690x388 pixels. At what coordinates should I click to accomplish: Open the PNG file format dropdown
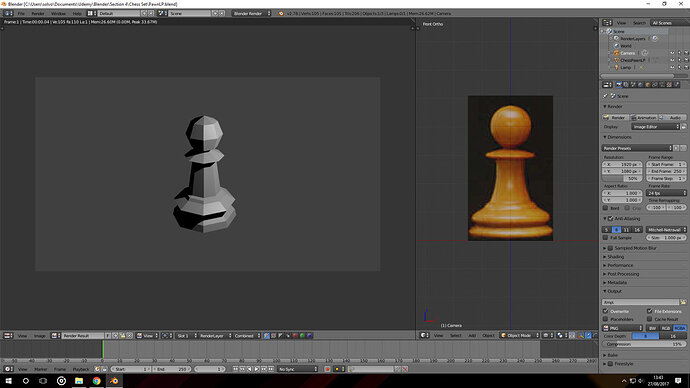[622, 328]
